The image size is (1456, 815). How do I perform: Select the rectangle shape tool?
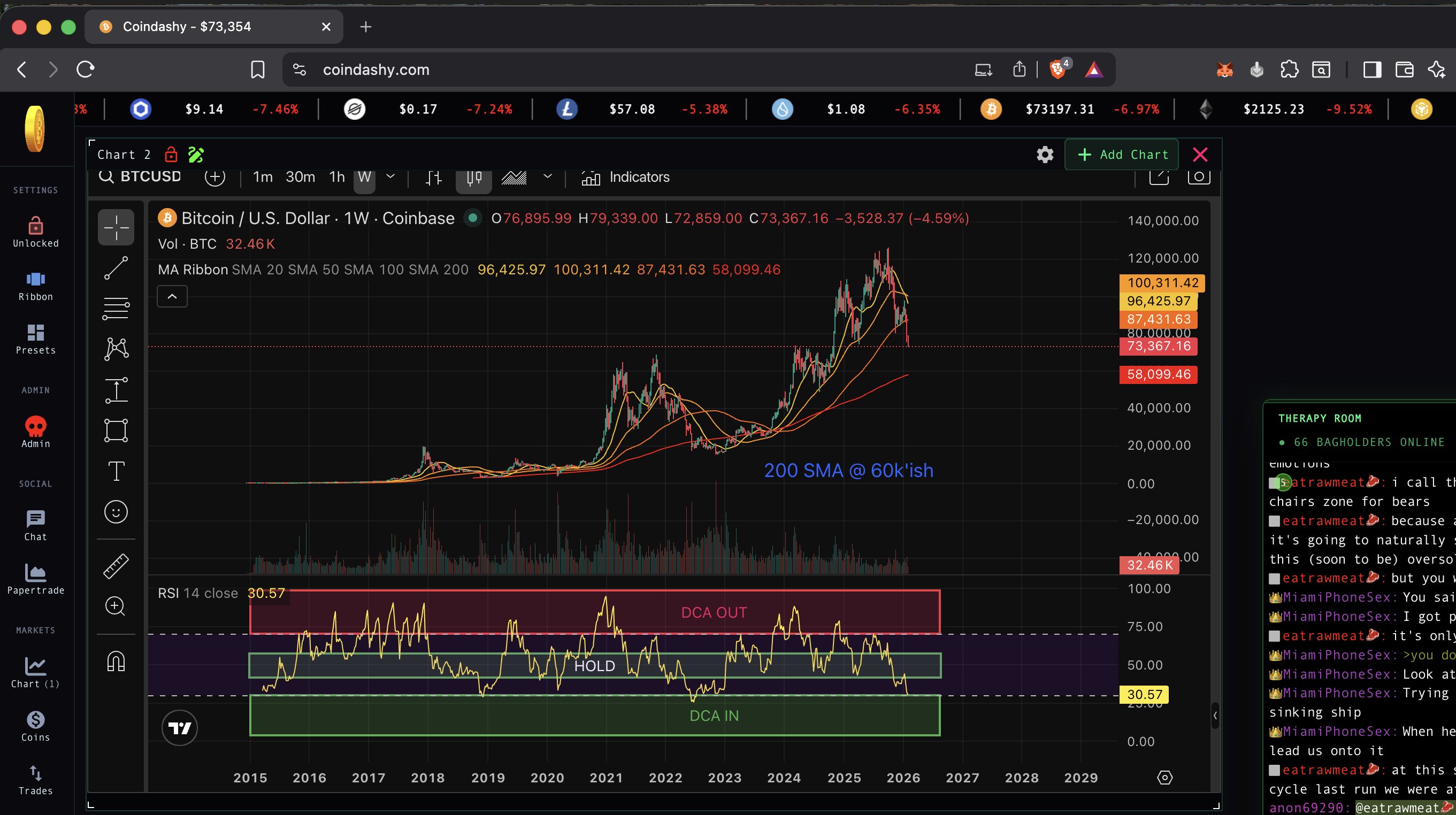click(116, 430)
